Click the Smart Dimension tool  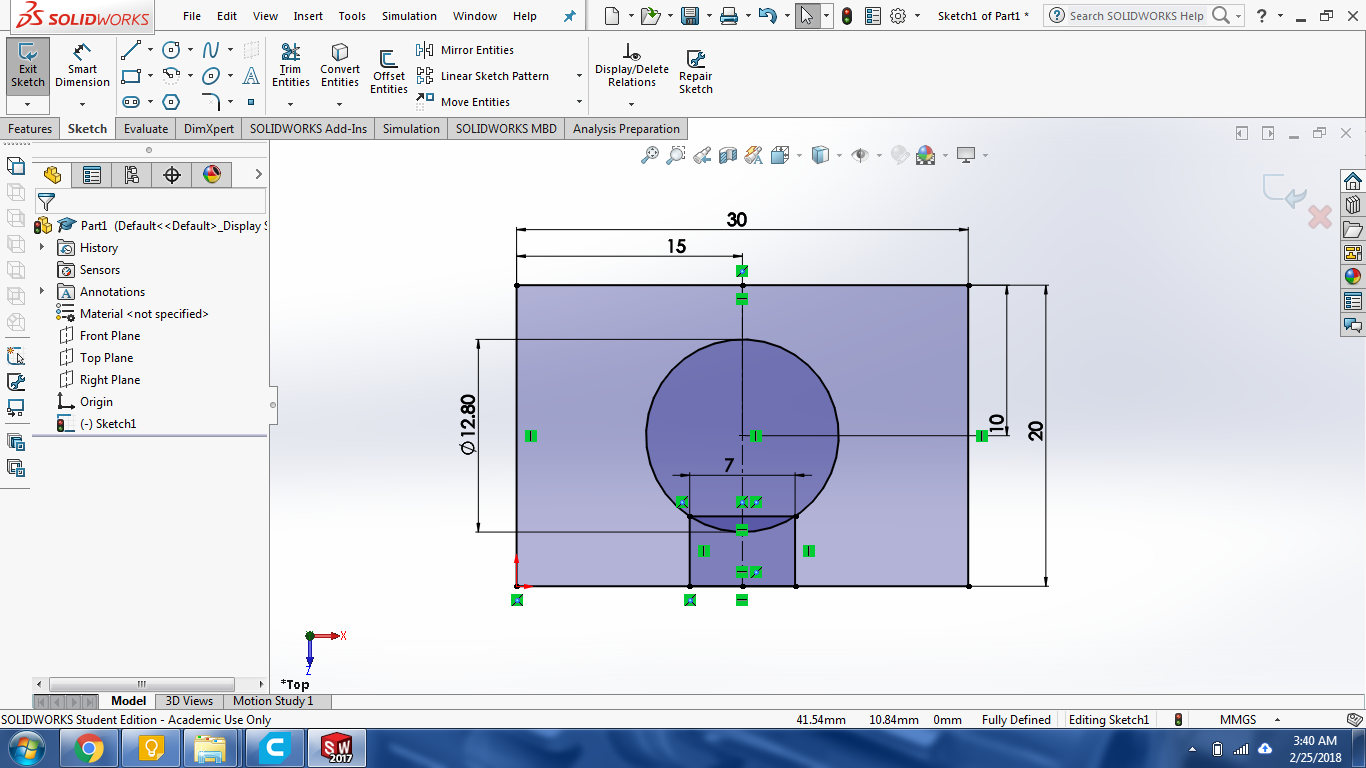click(82, 65)
